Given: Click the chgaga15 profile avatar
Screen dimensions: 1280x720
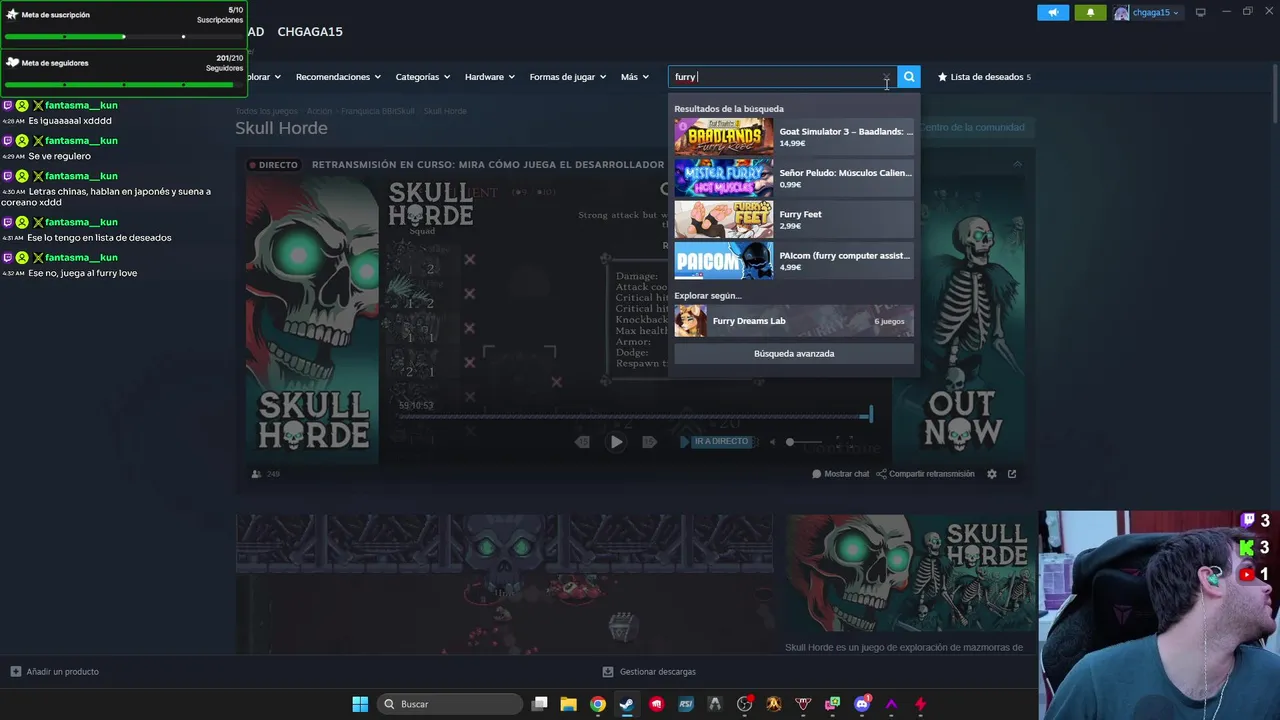Looking at the screenshot, I should pos(1121,13).
